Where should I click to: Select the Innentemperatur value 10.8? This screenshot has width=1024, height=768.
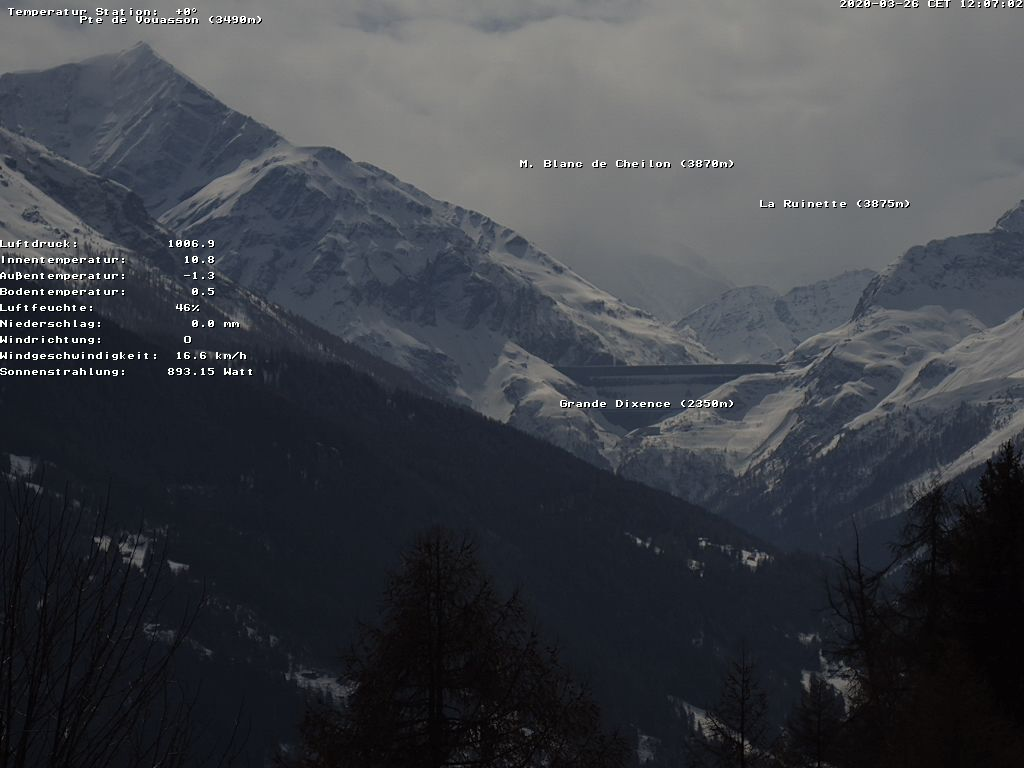tap(199, 260)
